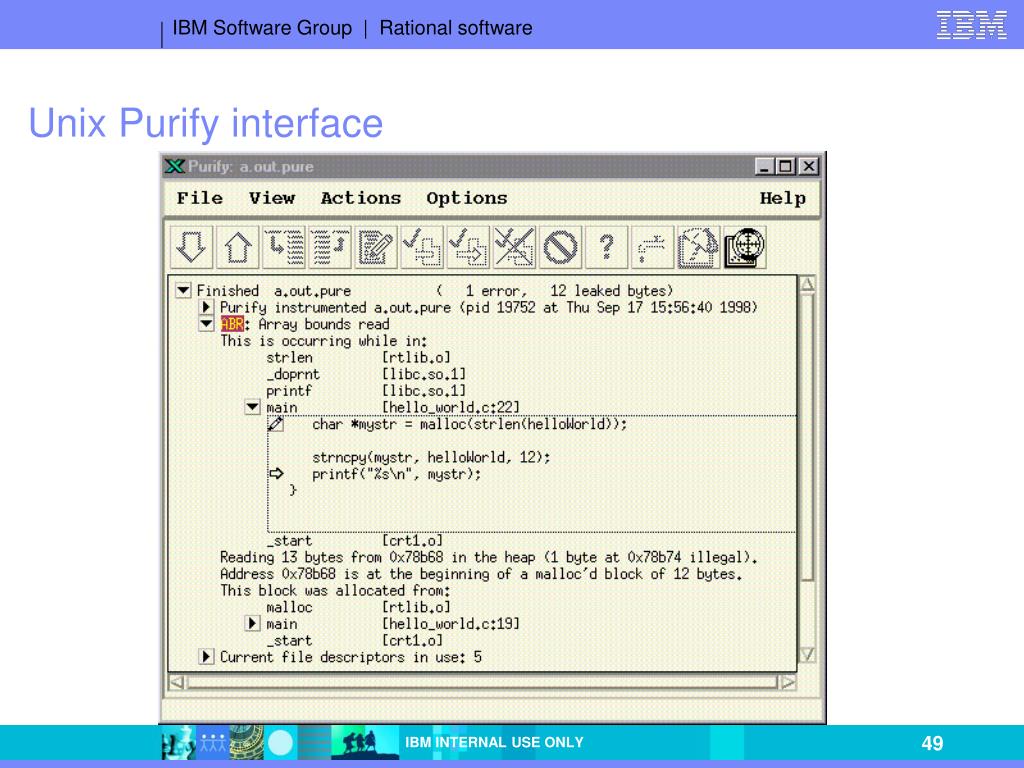Click the torn page toolbar icon
Screen dimensions: 1024x768
(698, 247)
